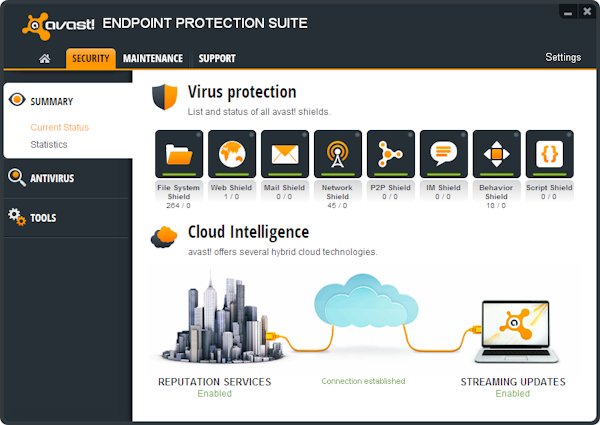The height and width of the screenshot is (425, 600).
Task: Switch to the Maintenance tab
Action: click(x=153, y=58)
